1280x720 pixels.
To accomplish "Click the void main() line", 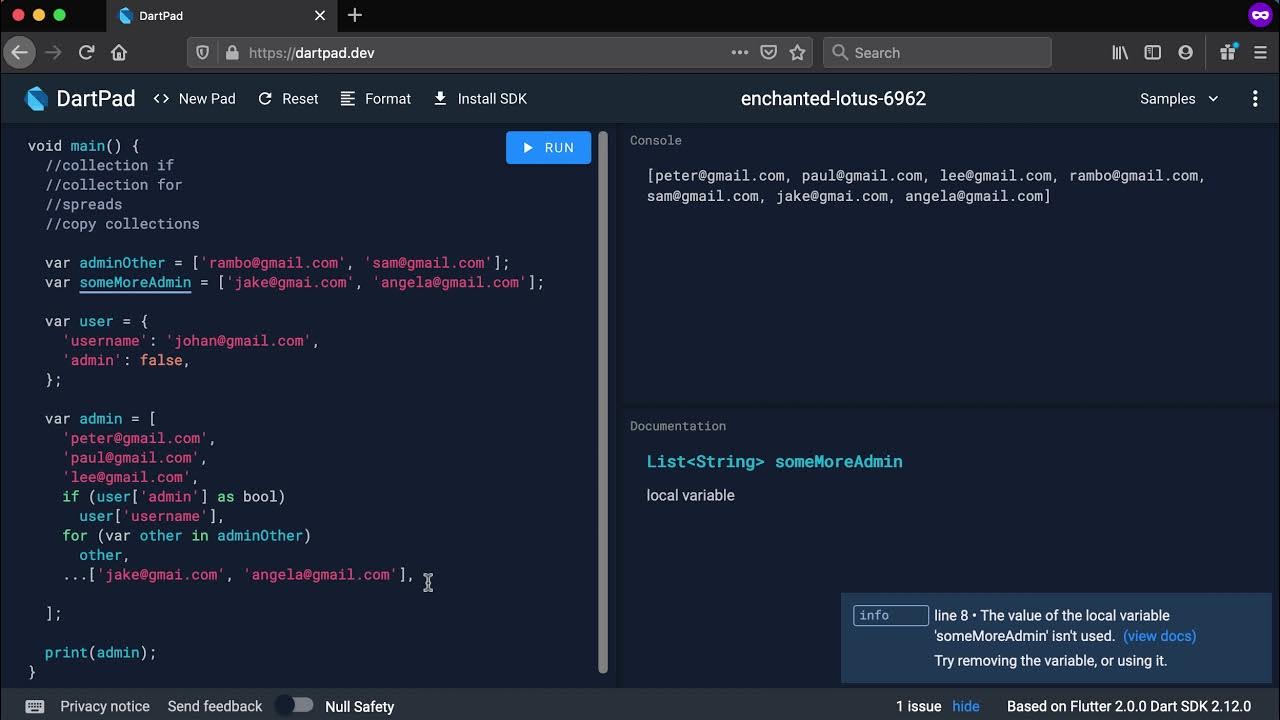I will point(84,146).
